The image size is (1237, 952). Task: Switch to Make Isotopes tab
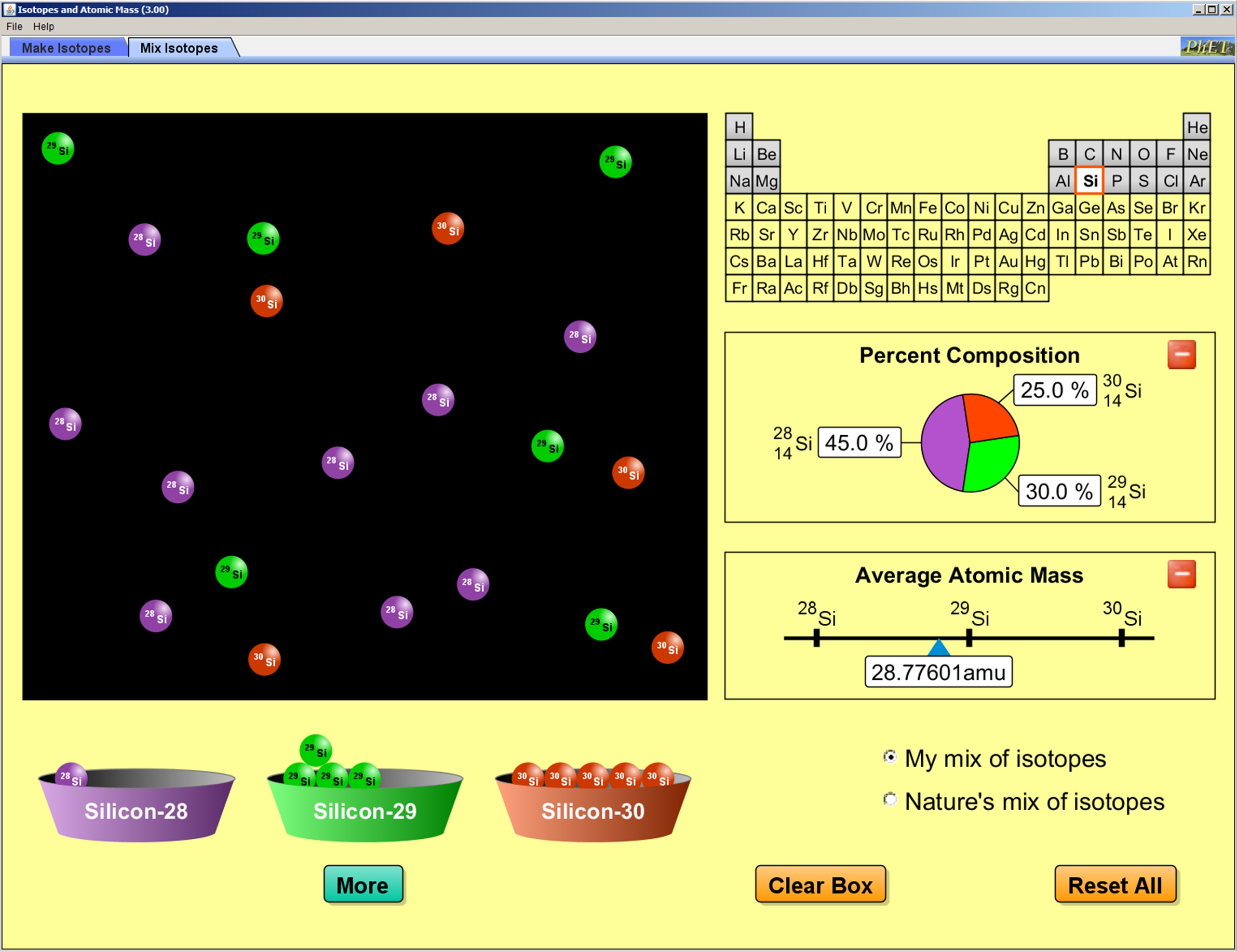[x=66, y=48]
